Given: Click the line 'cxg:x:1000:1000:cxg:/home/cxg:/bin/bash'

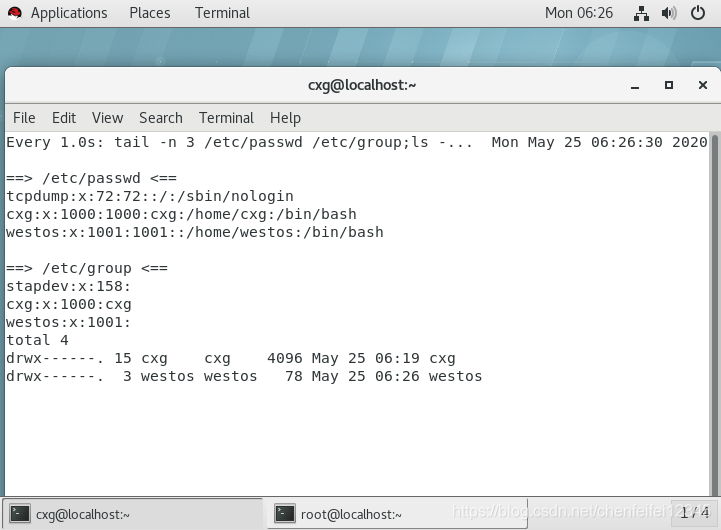Looking at the screenshot, I should pyautogui.click(x=182, y=214).
